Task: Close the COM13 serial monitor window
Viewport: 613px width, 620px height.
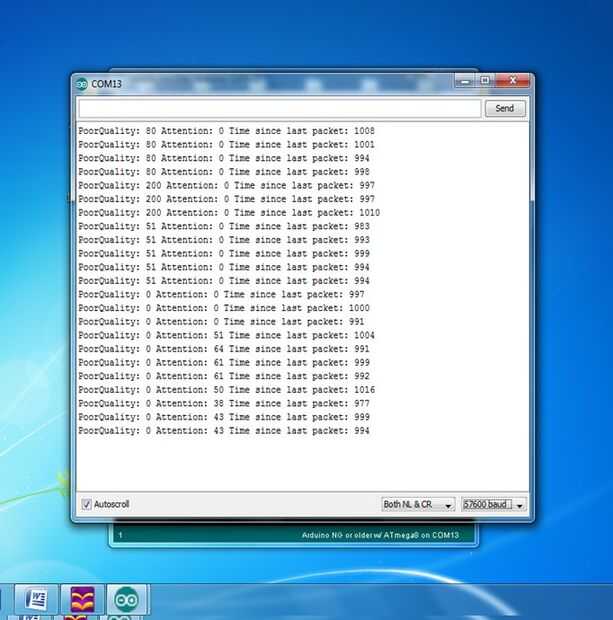Action: [x=513, y=81]
